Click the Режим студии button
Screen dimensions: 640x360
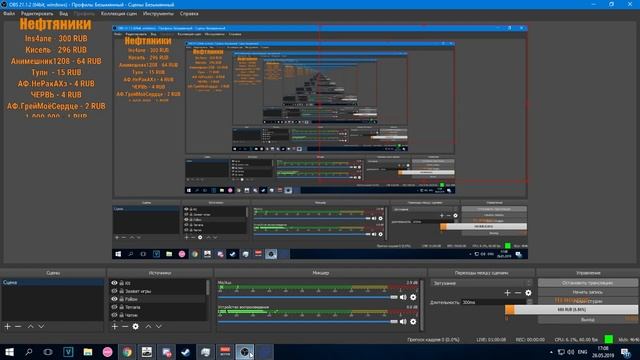[x=587, y=301]
